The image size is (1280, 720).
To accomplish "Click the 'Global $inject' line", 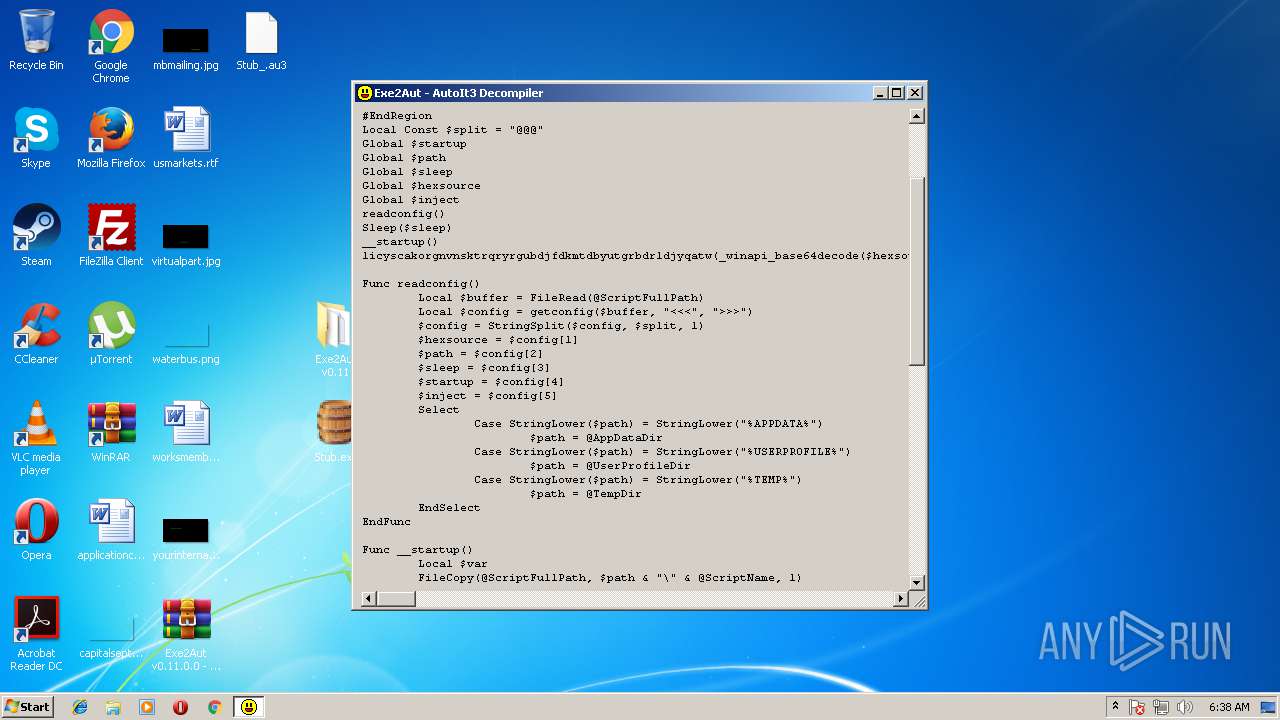I will tap(410, 200).
